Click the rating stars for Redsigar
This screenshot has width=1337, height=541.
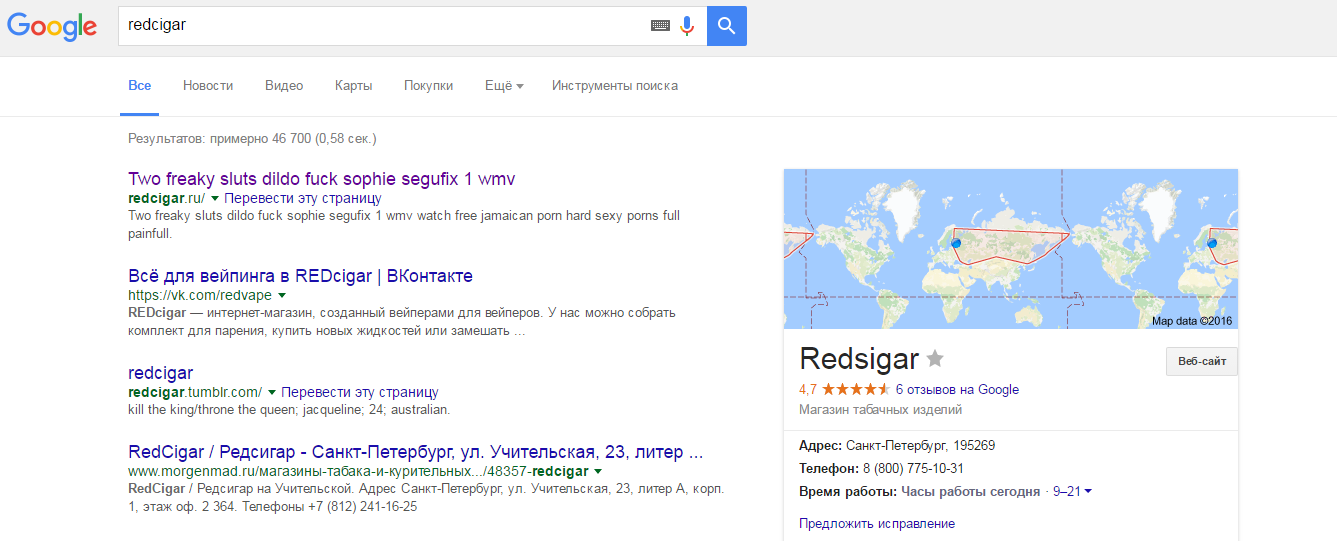pos(856,390)
